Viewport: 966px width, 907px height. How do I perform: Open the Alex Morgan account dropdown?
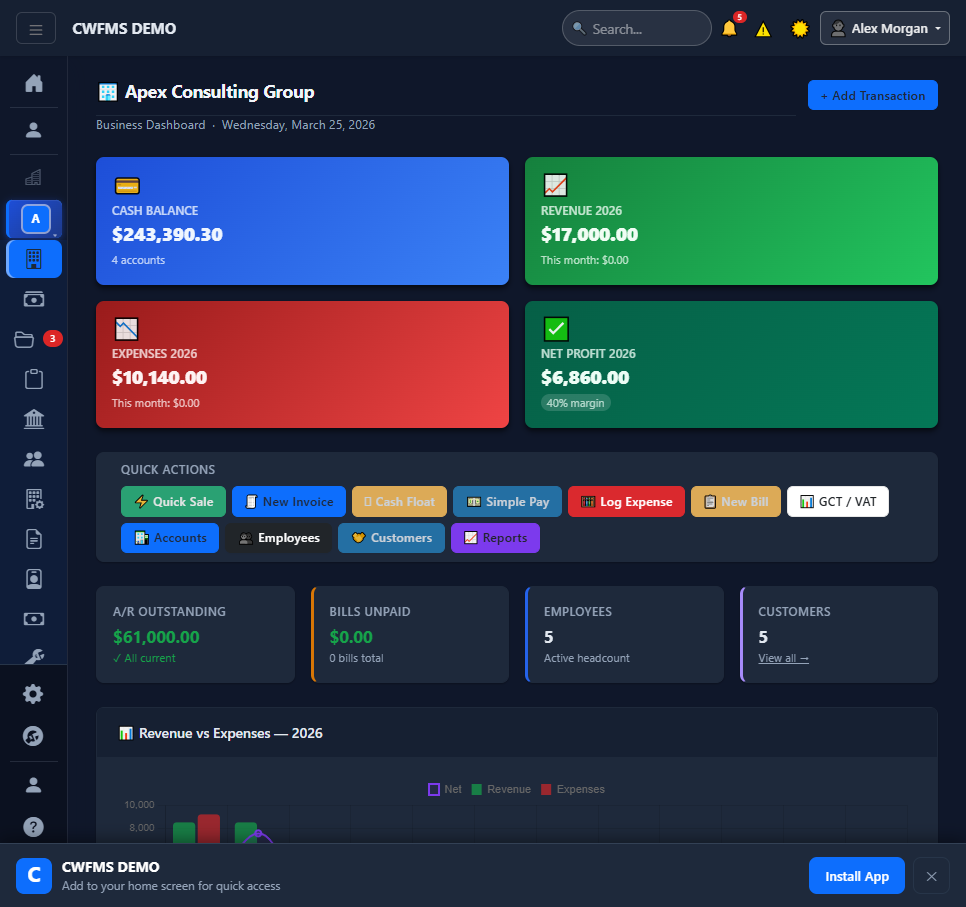[884, 28]
